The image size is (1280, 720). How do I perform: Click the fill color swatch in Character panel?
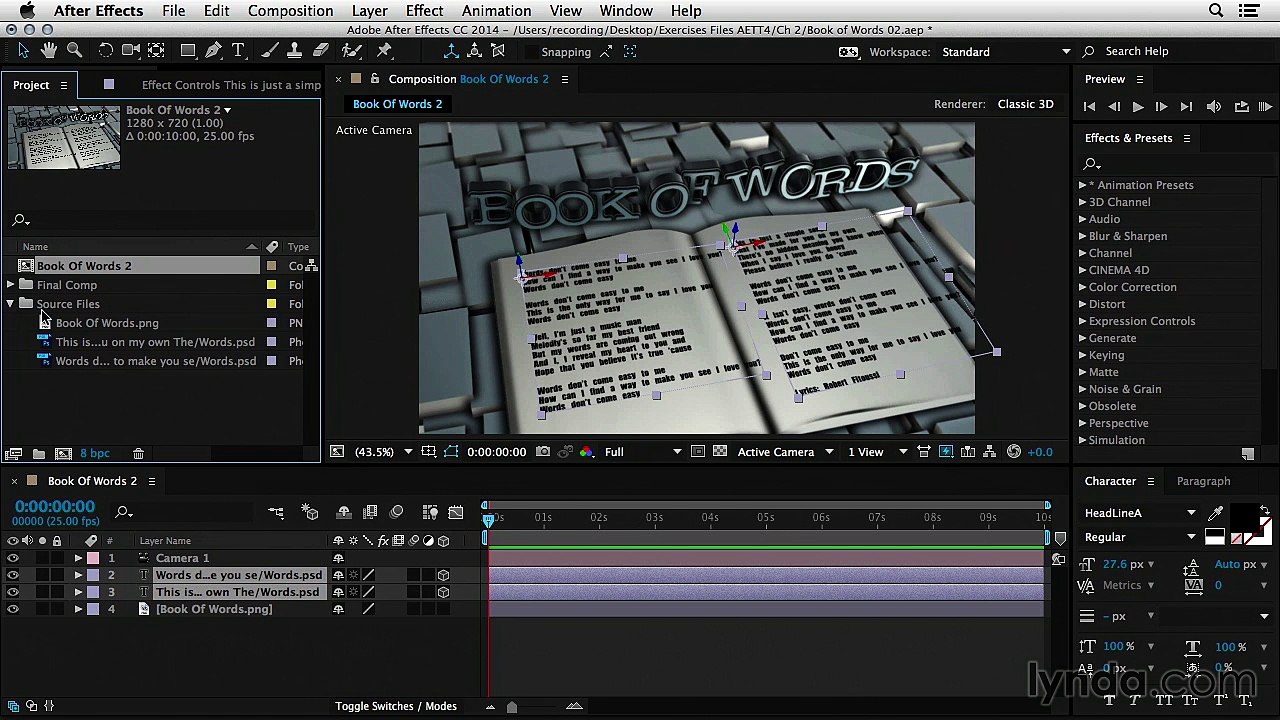tap(1244, 517)
